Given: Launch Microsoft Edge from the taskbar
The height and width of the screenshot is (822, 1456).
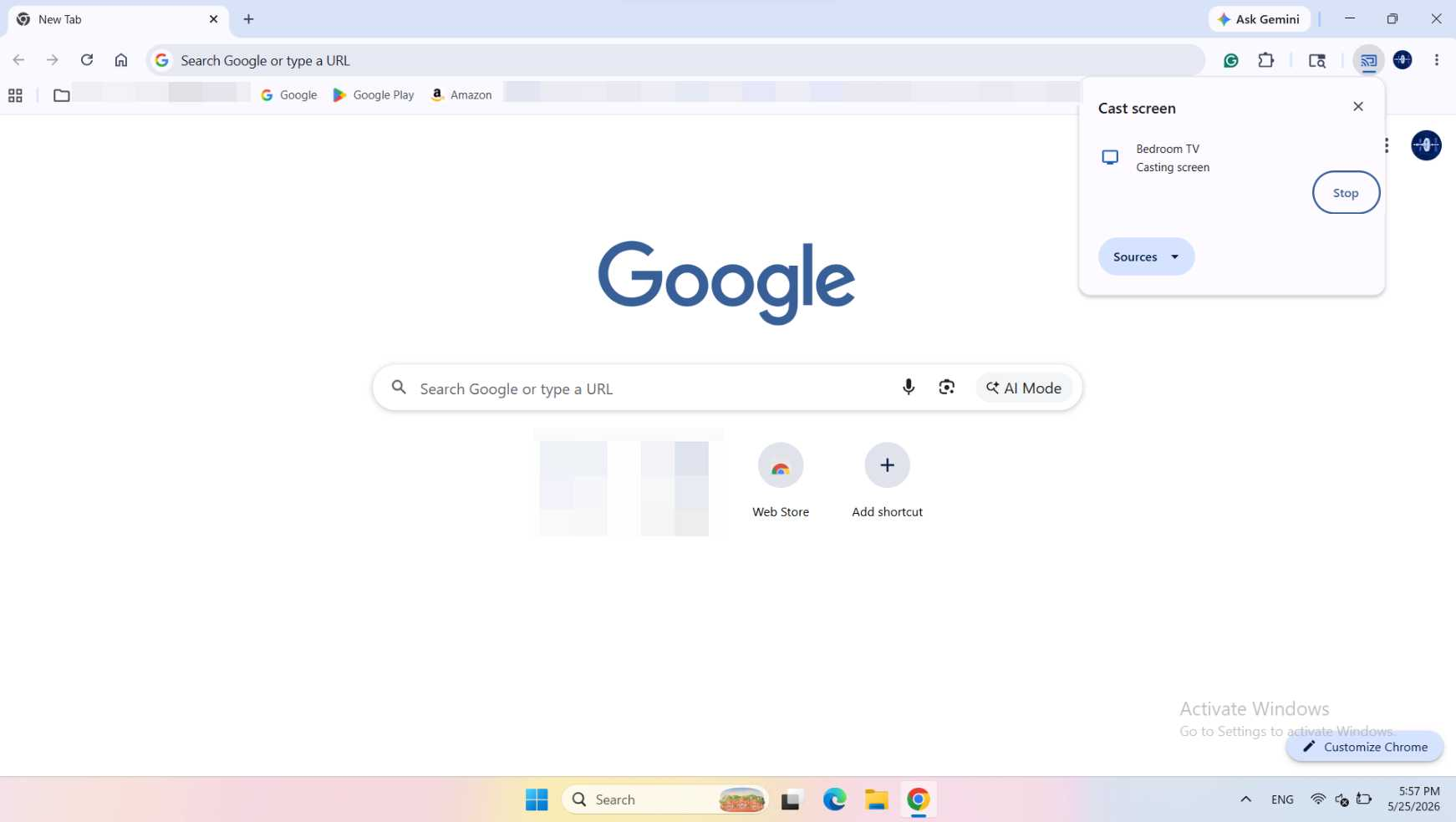Looking at the screenshot, I should [x=834, y=799].
